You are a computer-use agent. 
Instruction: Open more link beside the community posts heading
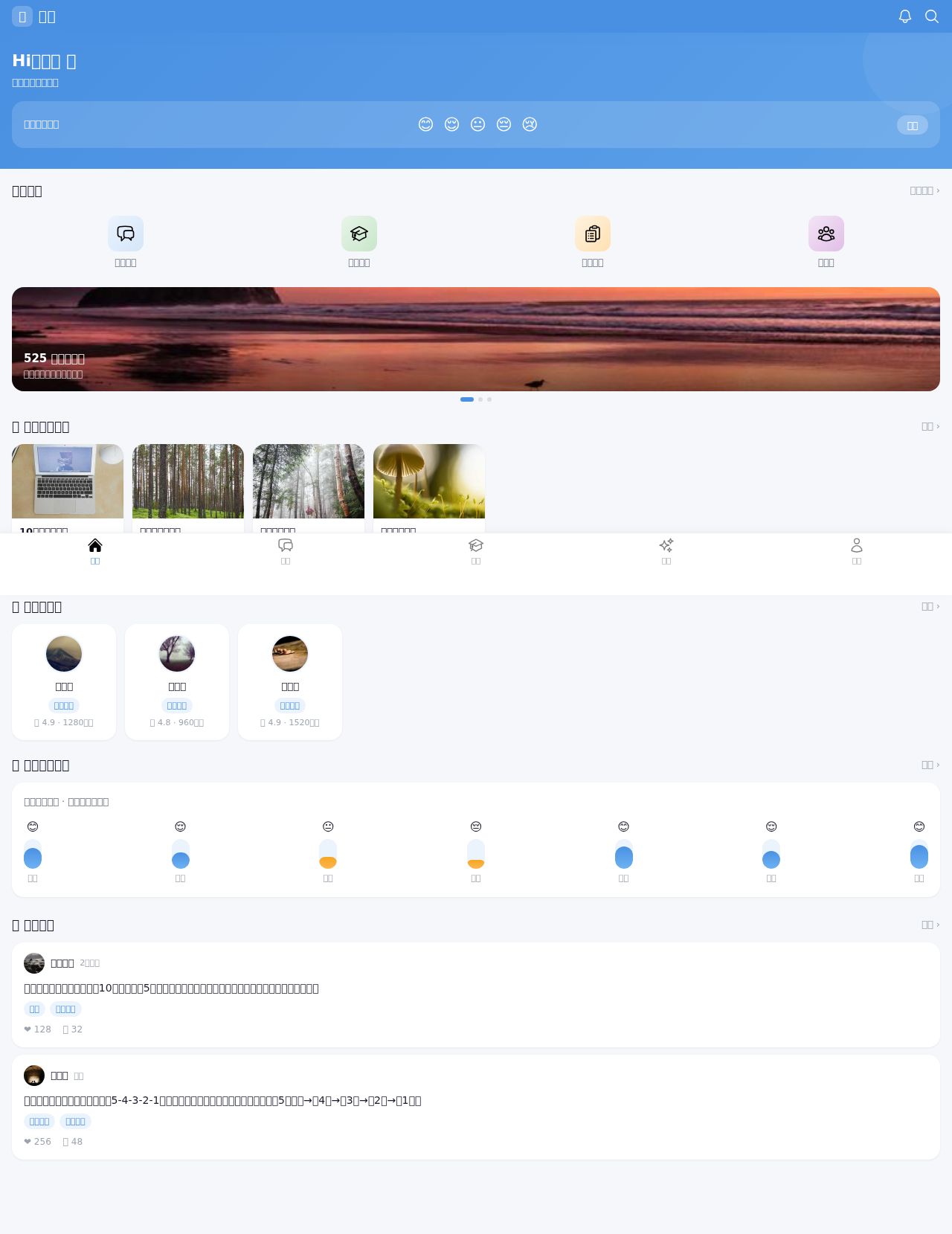point(930,925)
